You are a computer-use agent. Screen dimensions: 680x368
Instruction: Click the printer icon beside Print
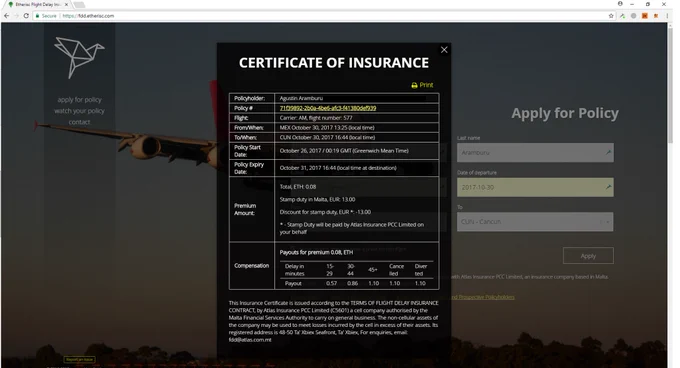[x=414, y=85]
